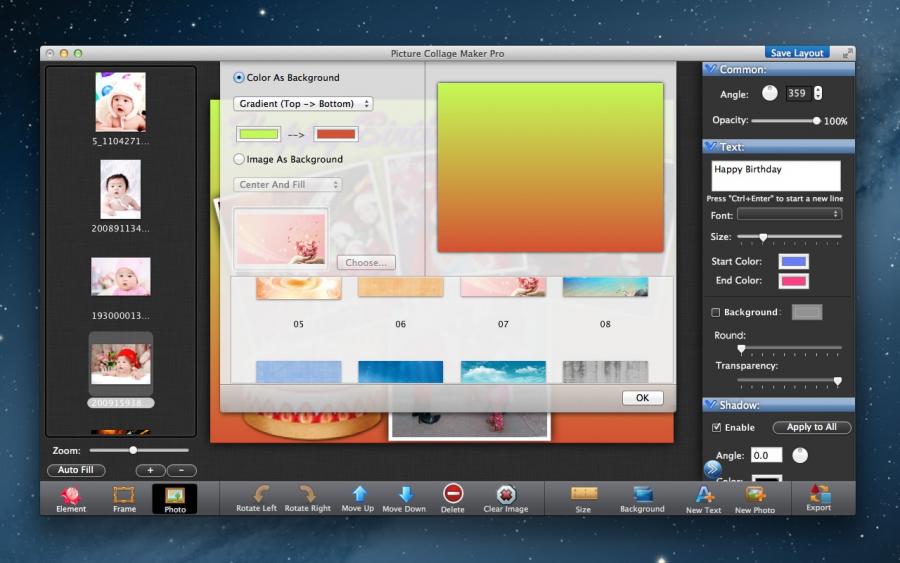Click the Opacity slider
Image resolution: width=900 pixels, height=563 pixels.
pos(785,121)
